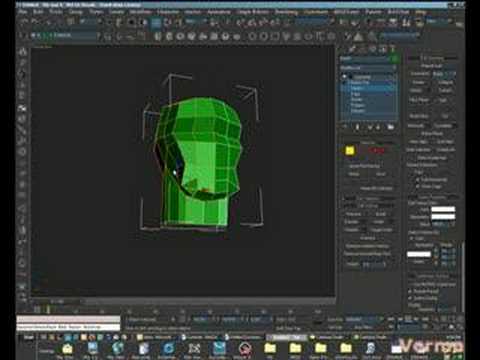Click the Detach button
480x360 pixels.
click(x=445, y=90)
